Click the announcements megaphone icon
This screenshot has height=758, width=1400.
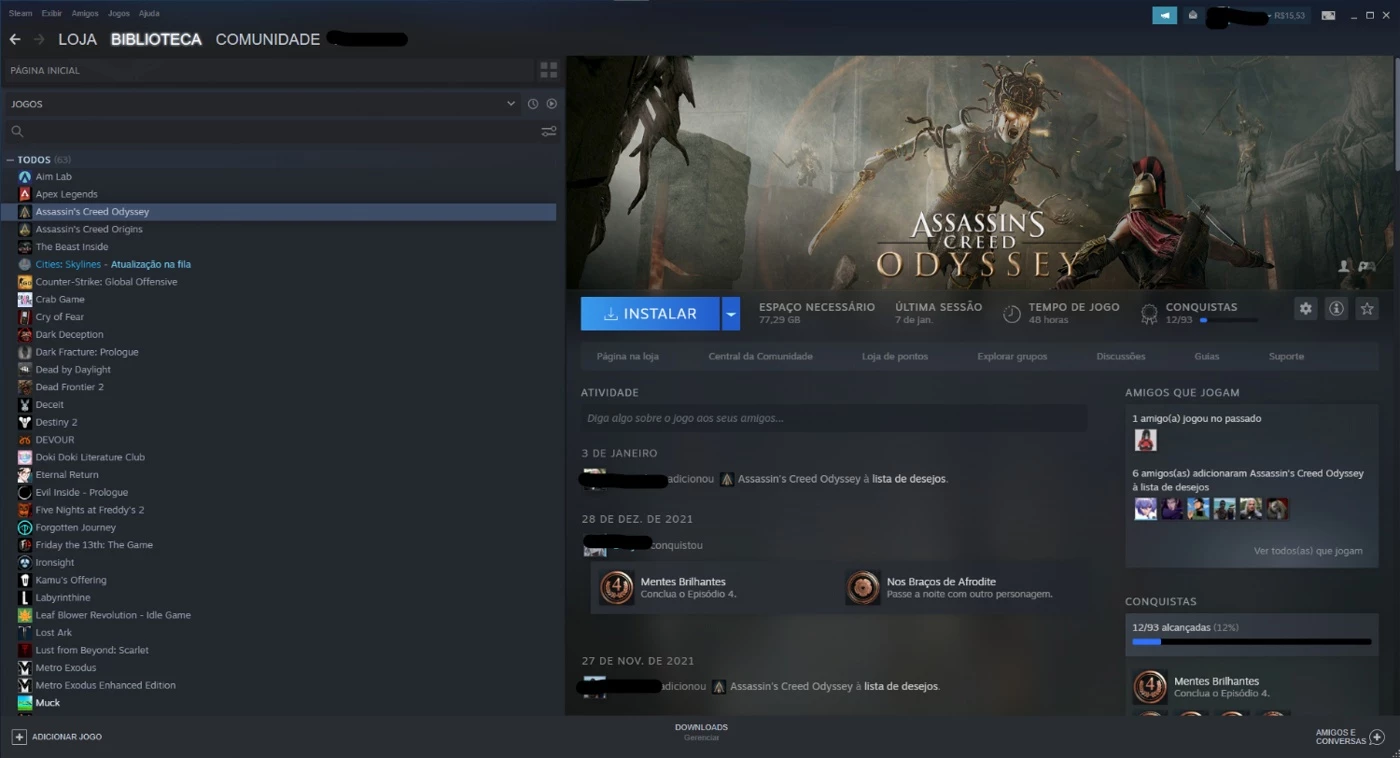tap(1164, 15)
